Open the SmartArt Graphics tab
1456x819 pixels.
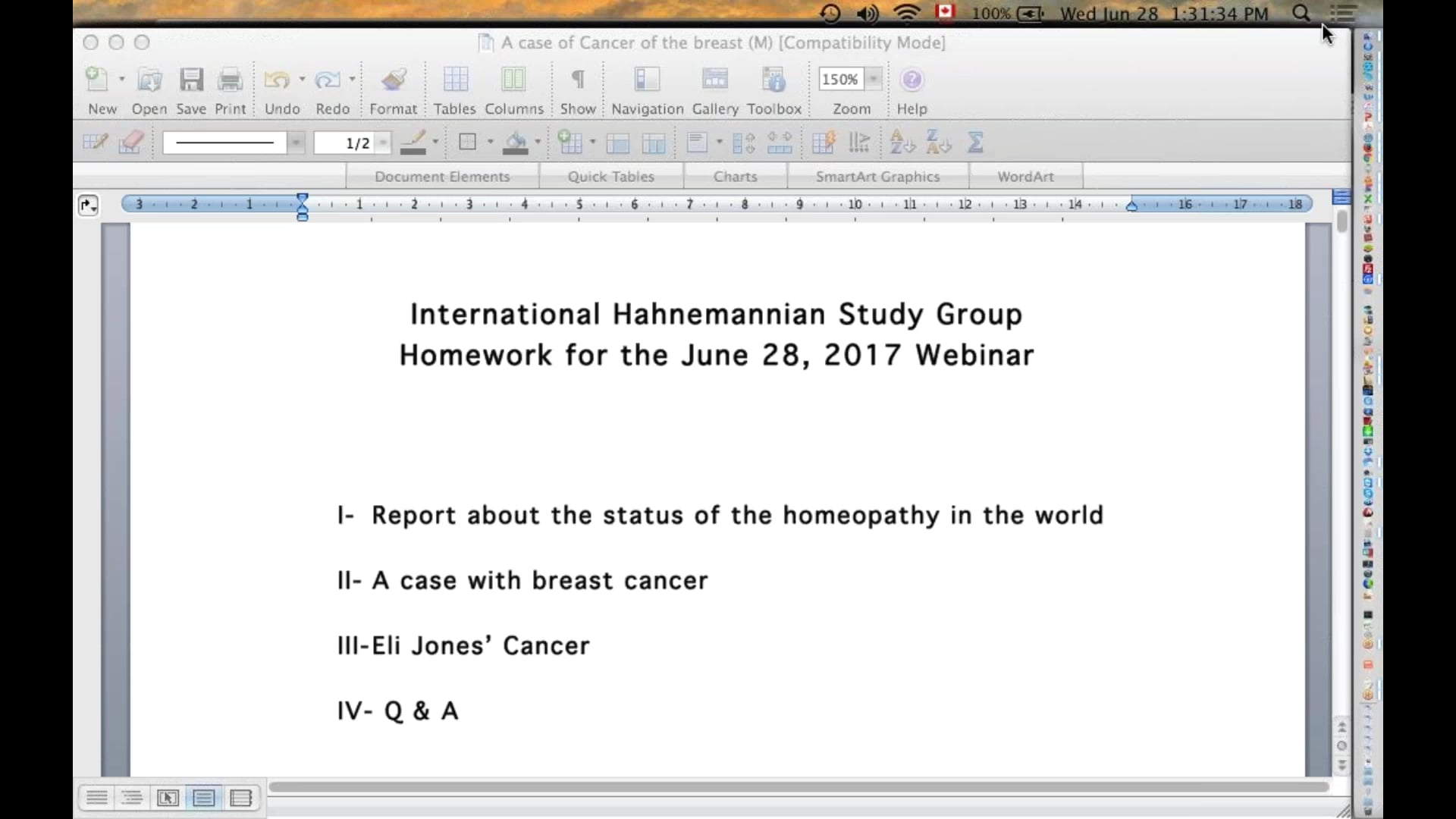tap(877, 176)
